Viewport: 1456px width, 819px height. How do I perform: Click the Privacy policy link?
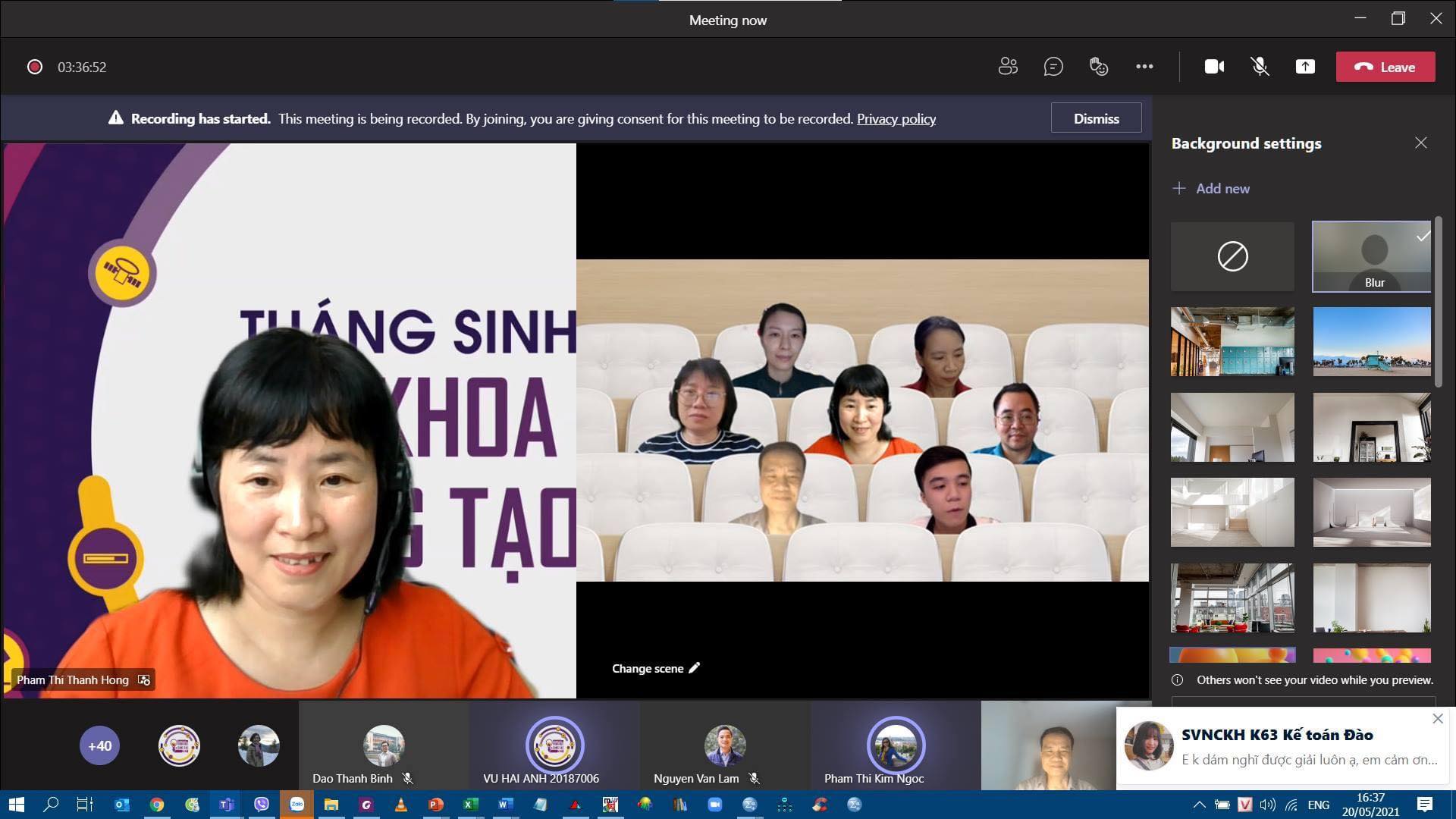[x=896, y=118]
